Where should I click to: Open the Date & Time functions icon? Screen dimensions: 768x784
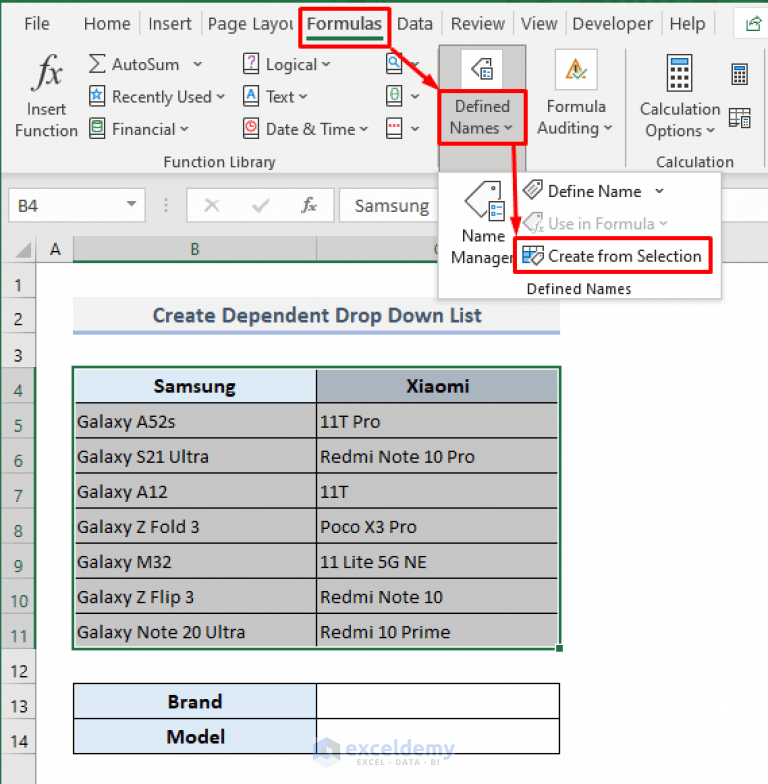[x=250, y=128]
